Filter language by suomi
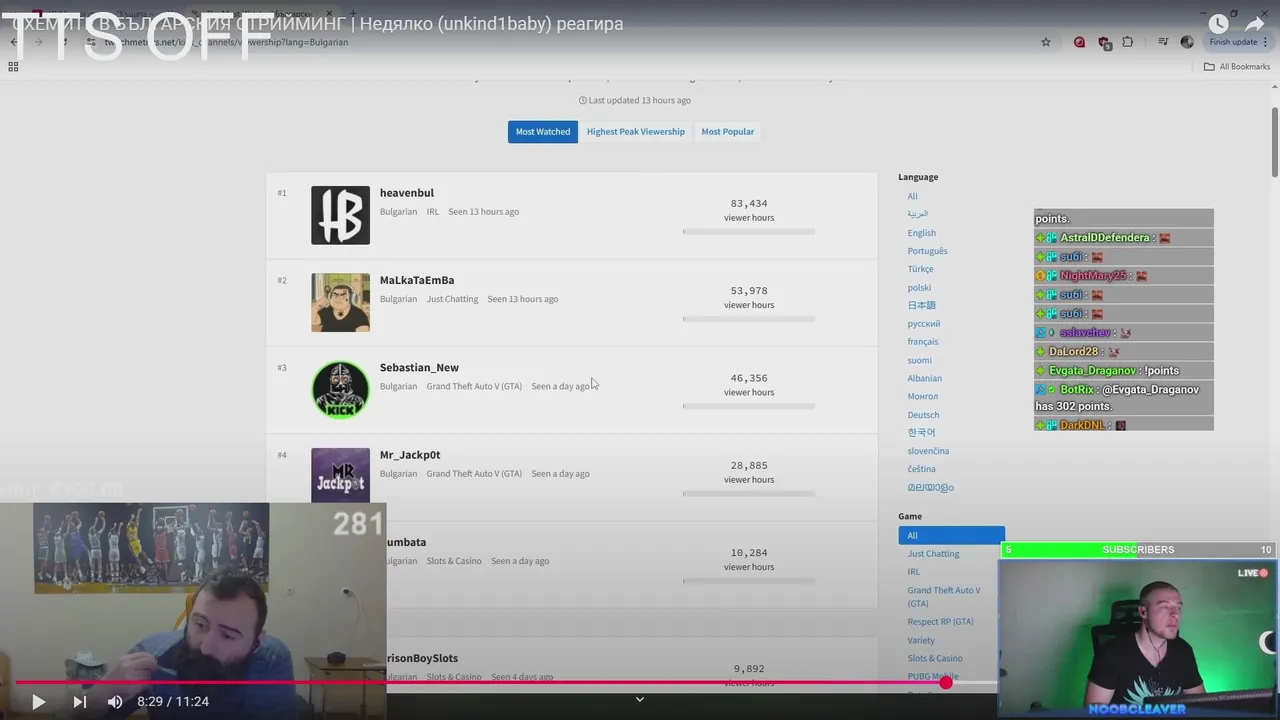The image size is (1280, 720). click(x=920, y=360)
